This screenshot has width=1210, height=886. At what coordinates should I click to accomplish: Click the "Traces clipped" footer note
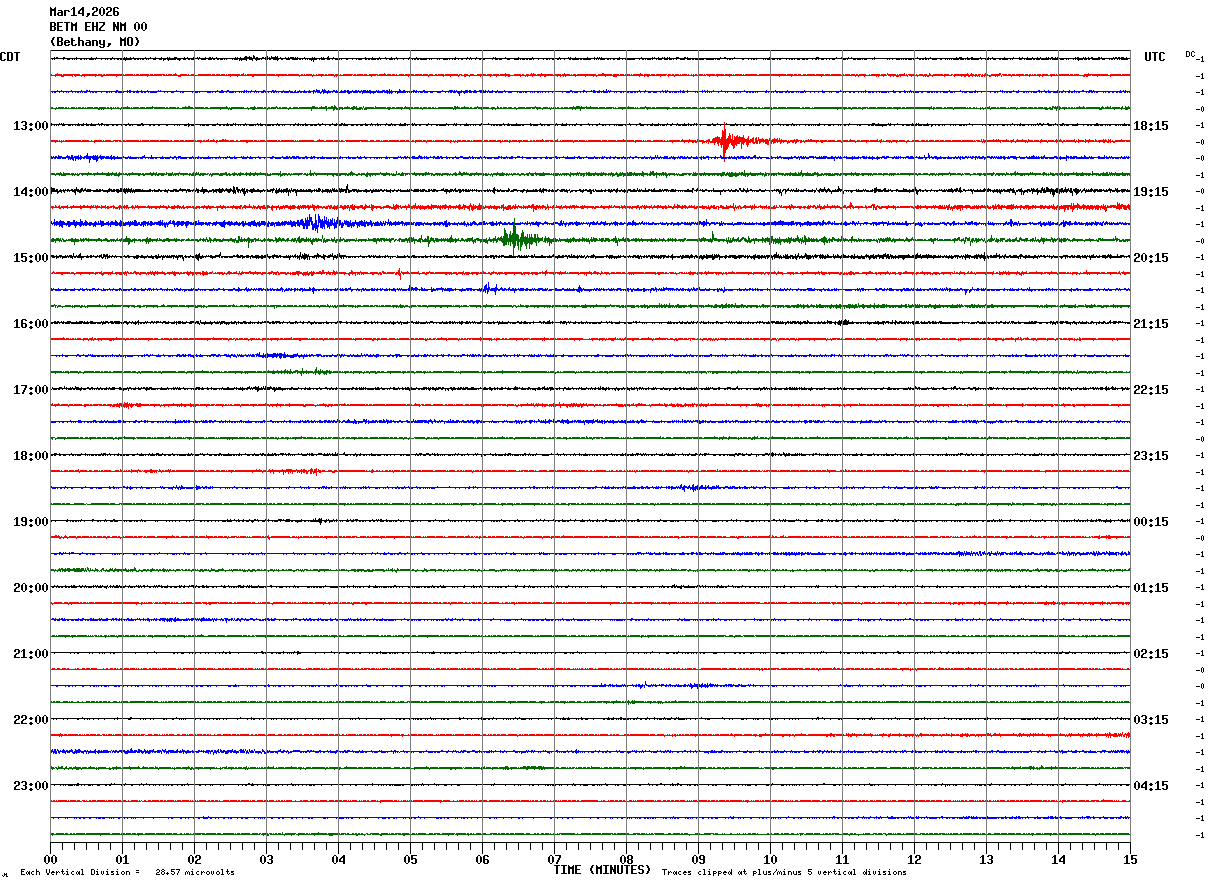coord(784,873)
